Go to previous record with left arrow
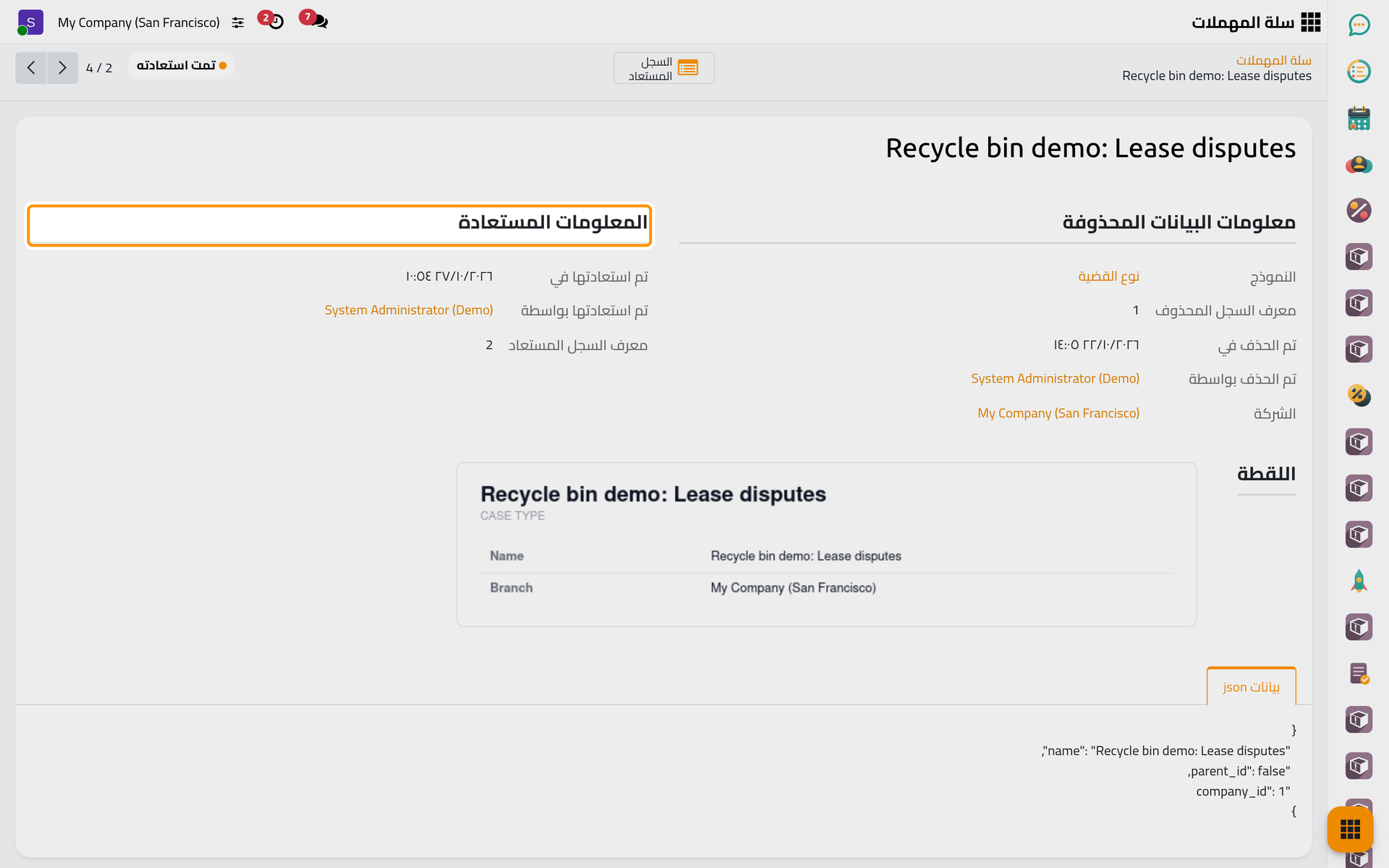Viewport: 1389px width, 868px height. [31, 68]
